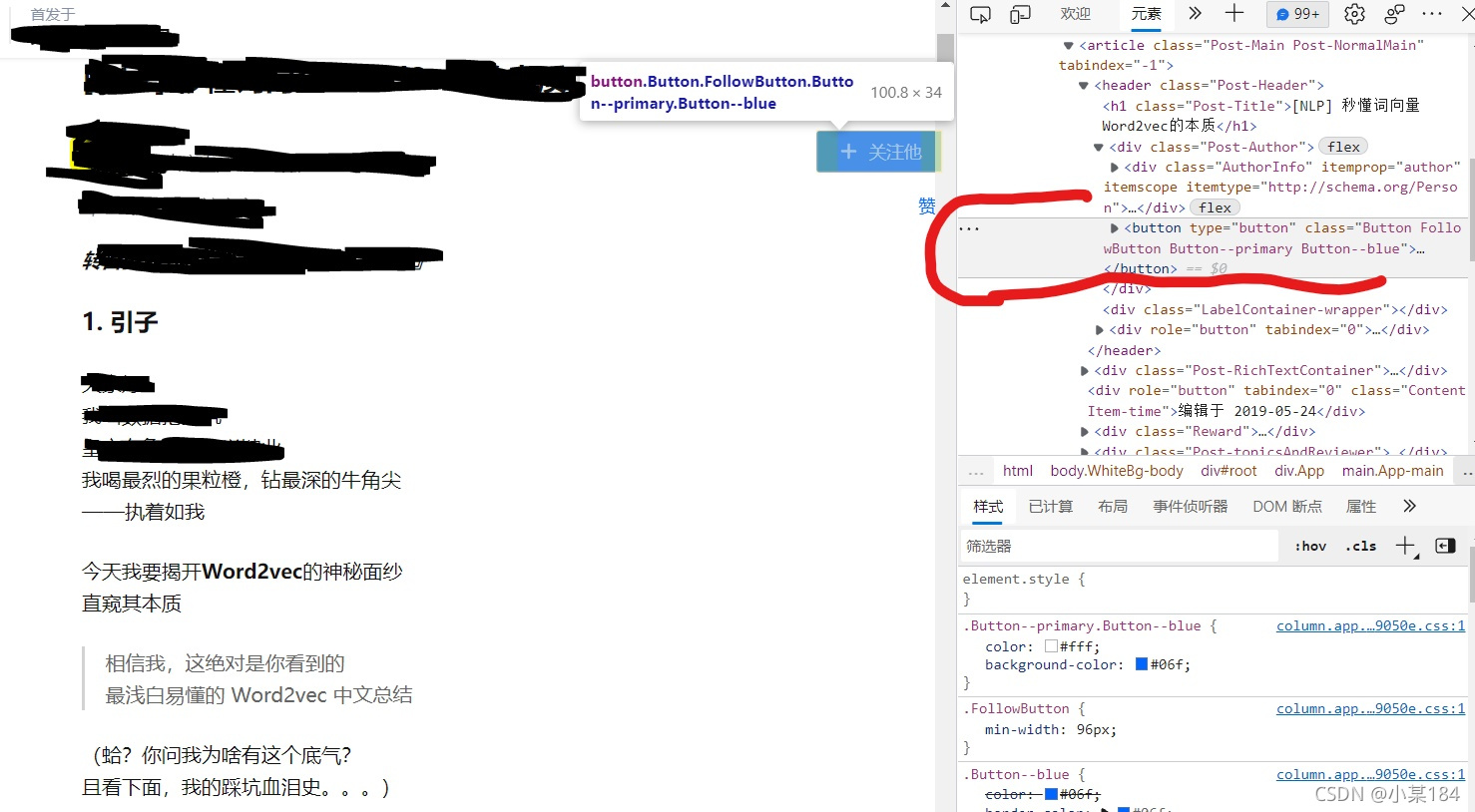The width and height of the screenshot is (1475, 812).
Task: Select the closing </header> line
Action: point(1125,351)
